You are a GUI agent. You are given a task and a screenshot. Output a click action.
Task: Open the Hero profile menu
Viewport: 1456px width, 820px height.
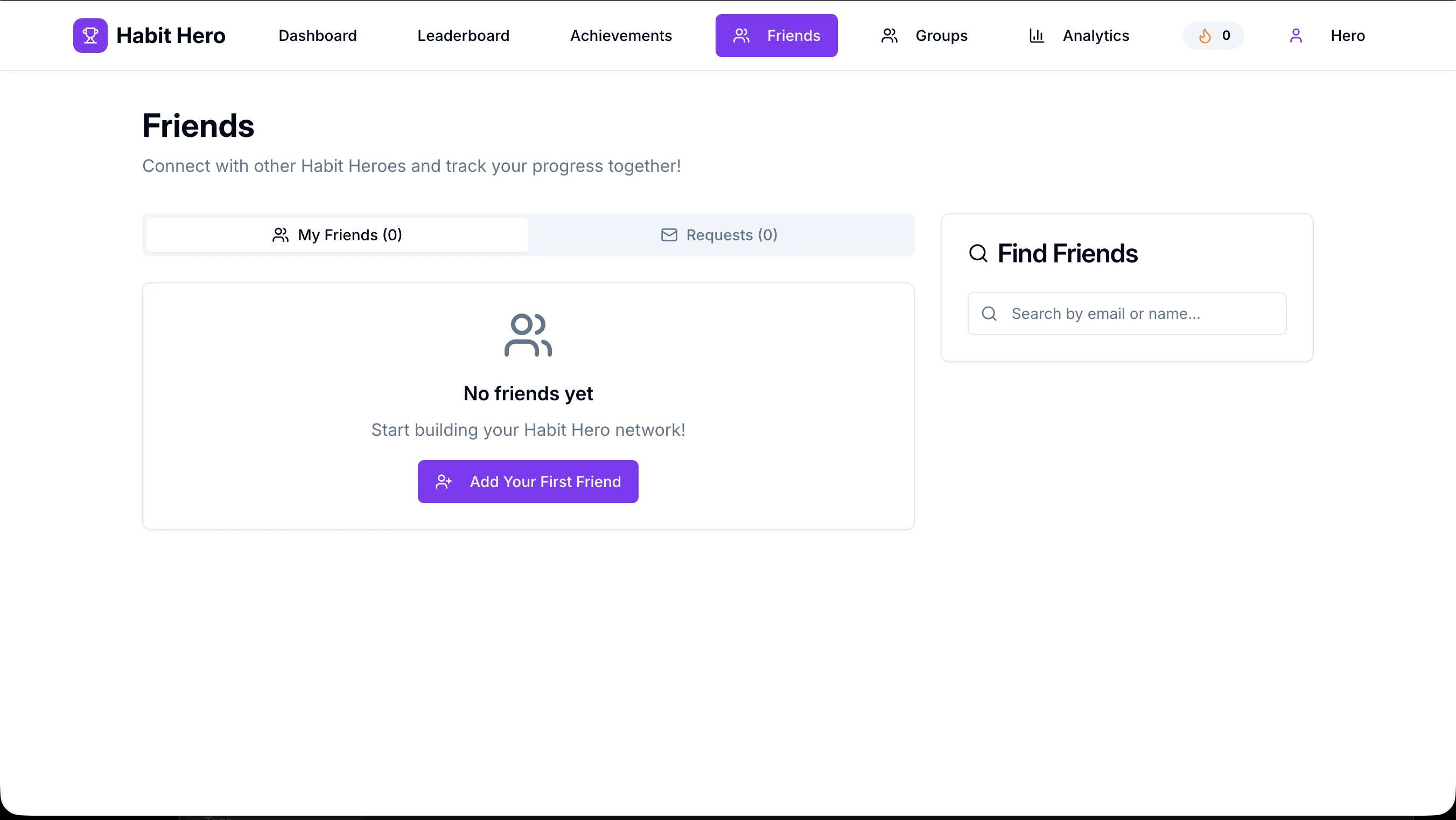[x=1347, y=36]
